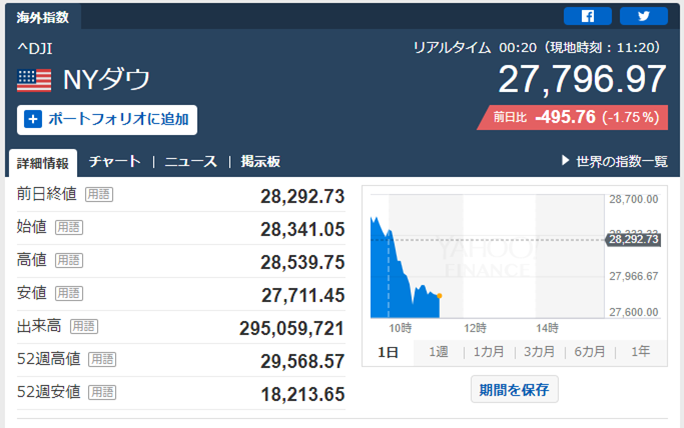Click the 前日比 -495.76 change badge
This screenshot has width=684, height=428.
(x=573, y=117)
